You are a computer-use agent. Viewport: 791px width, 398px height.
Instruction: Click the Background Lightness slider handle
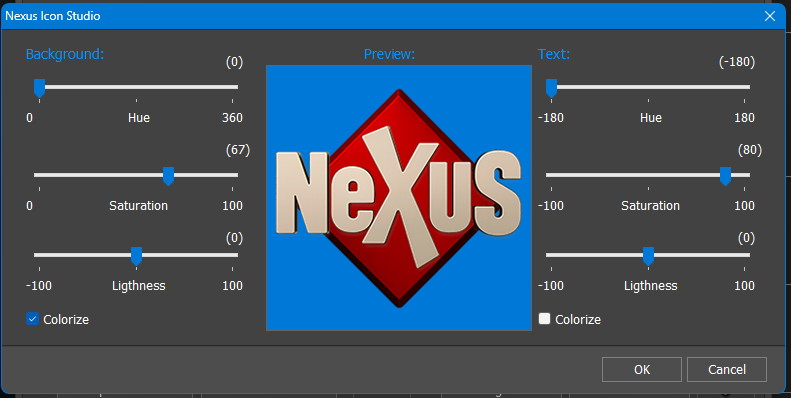tap(136, 256)
